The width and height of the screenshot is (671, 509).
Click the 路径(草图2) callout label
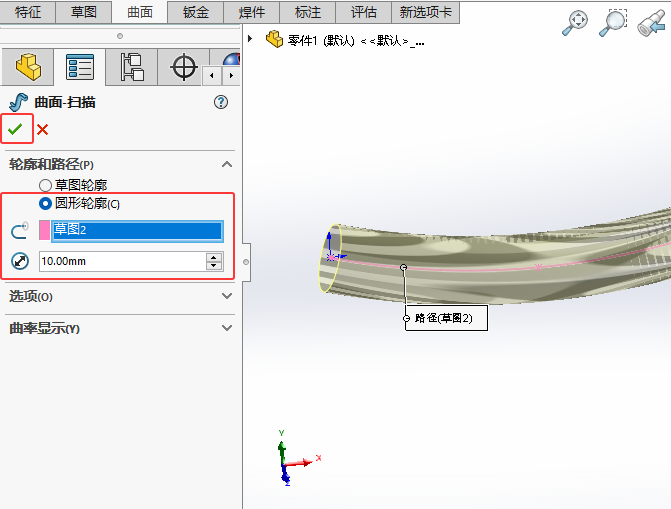coord(446,318)
